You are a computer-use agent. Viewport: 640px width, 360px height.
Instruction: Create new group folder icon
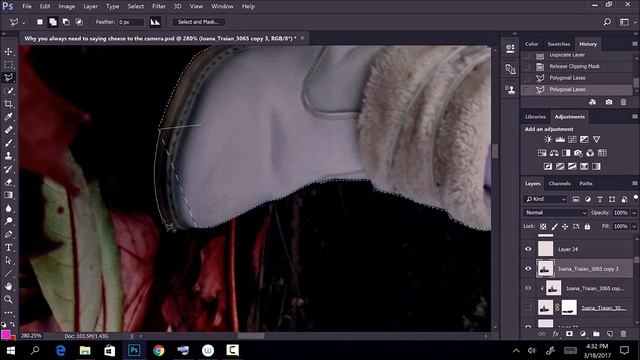pyautogui.click(x=596, y=334)
